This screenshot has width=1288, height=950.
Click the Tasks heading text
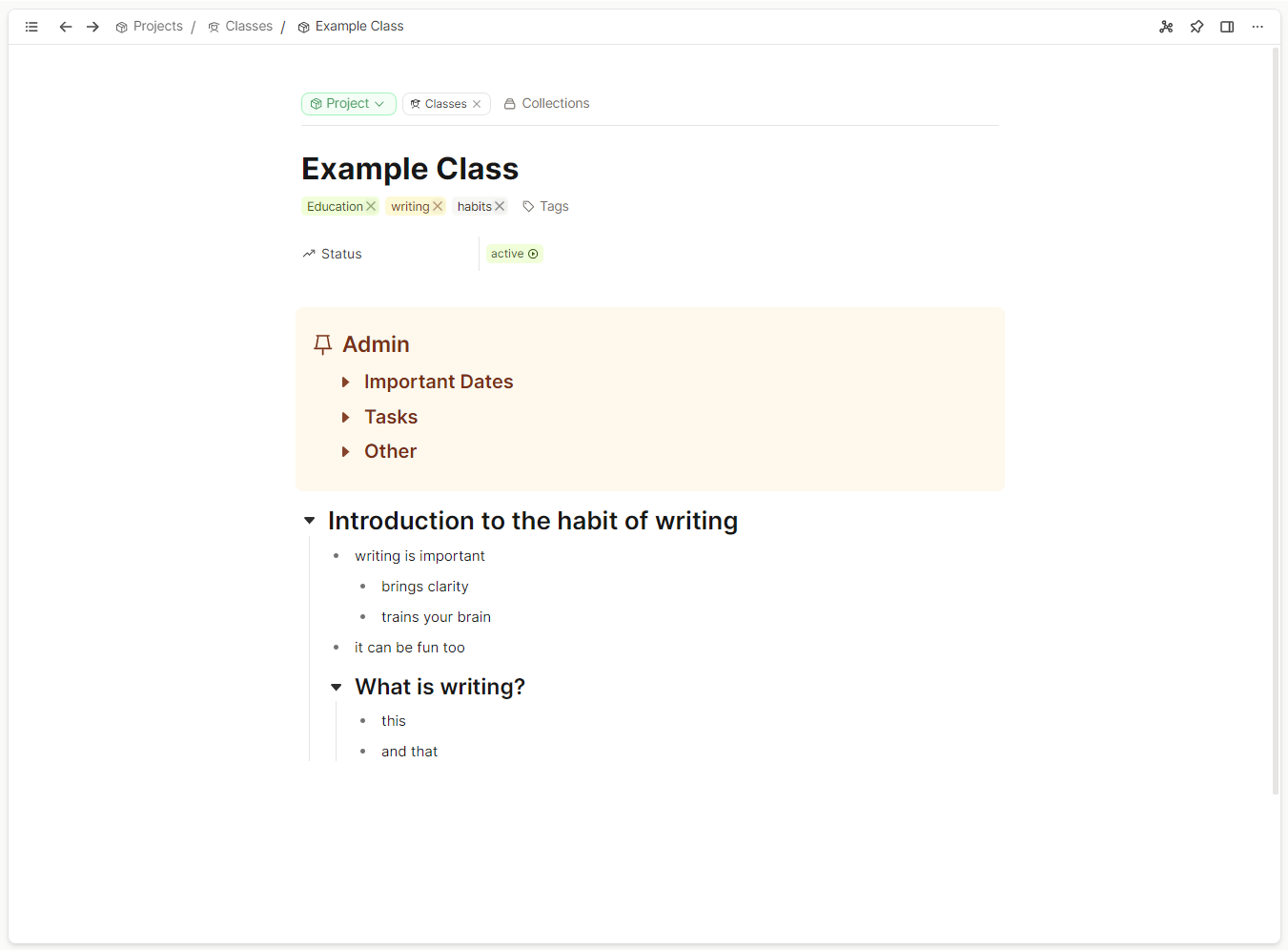(x=391, y=417)
